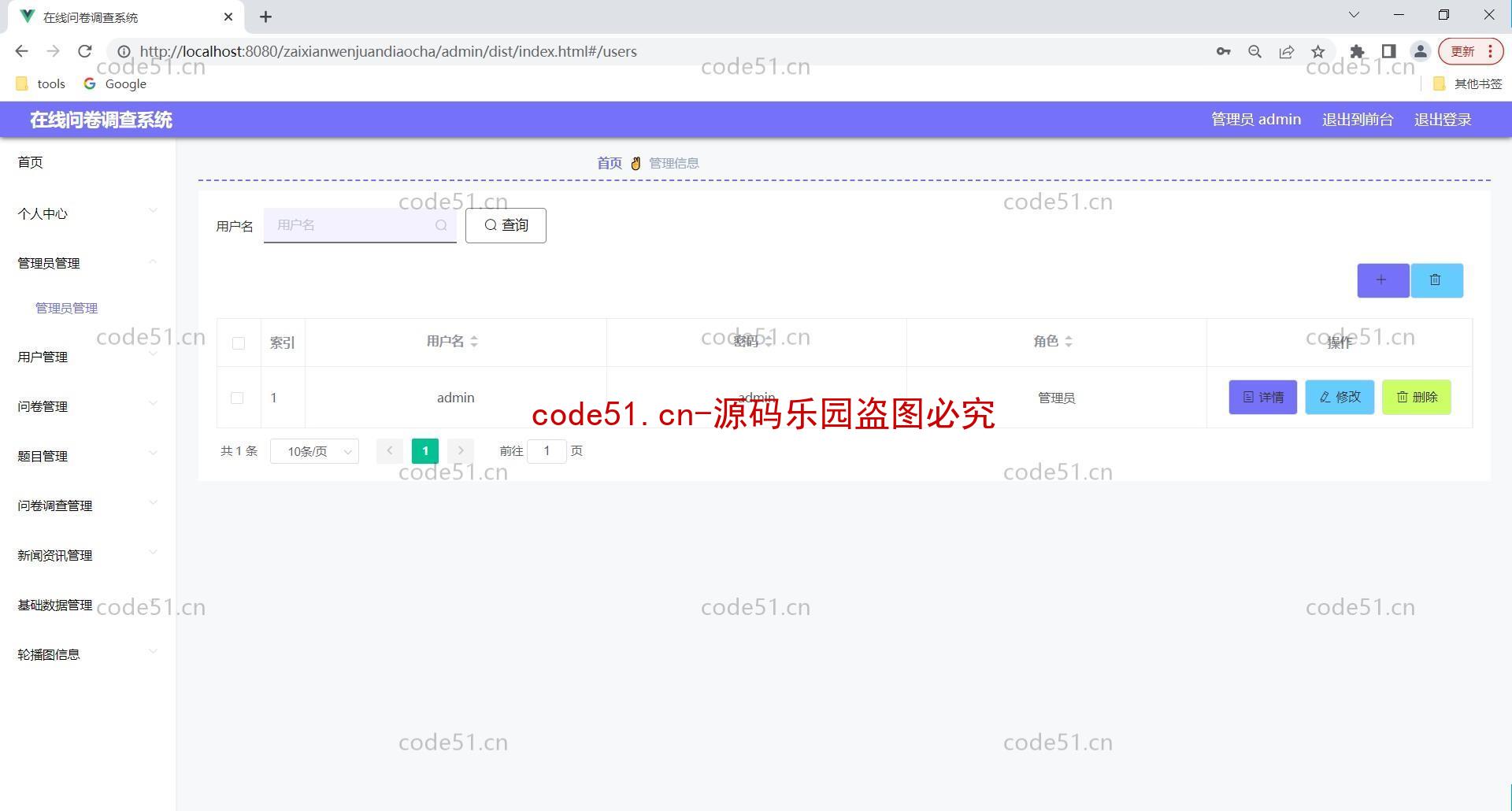Click the browser address bar URL
The height and width of the screenshot is (811, 1512).
point(388,52)
